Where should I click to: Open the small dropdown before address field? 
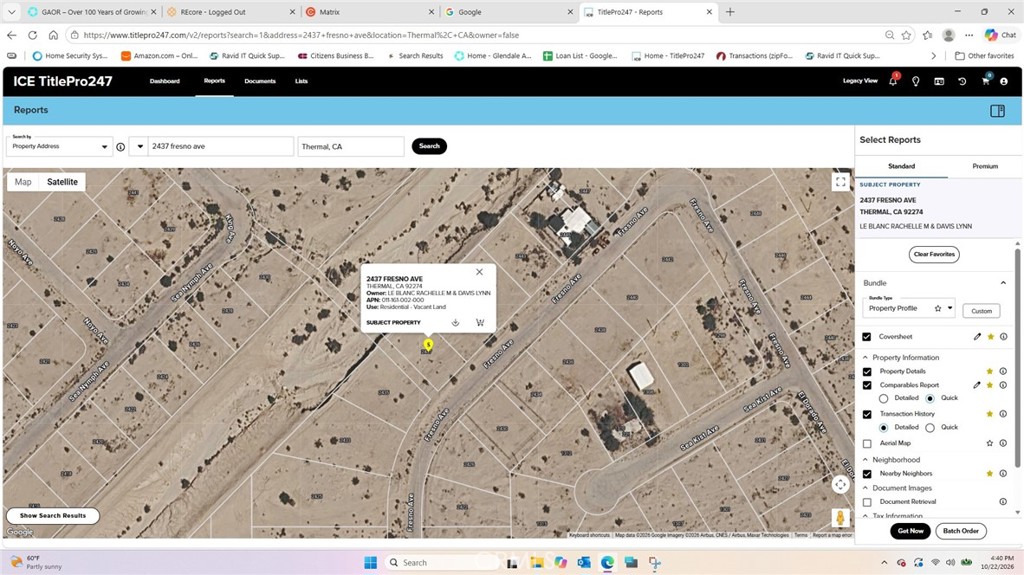(x=139, y=146)
